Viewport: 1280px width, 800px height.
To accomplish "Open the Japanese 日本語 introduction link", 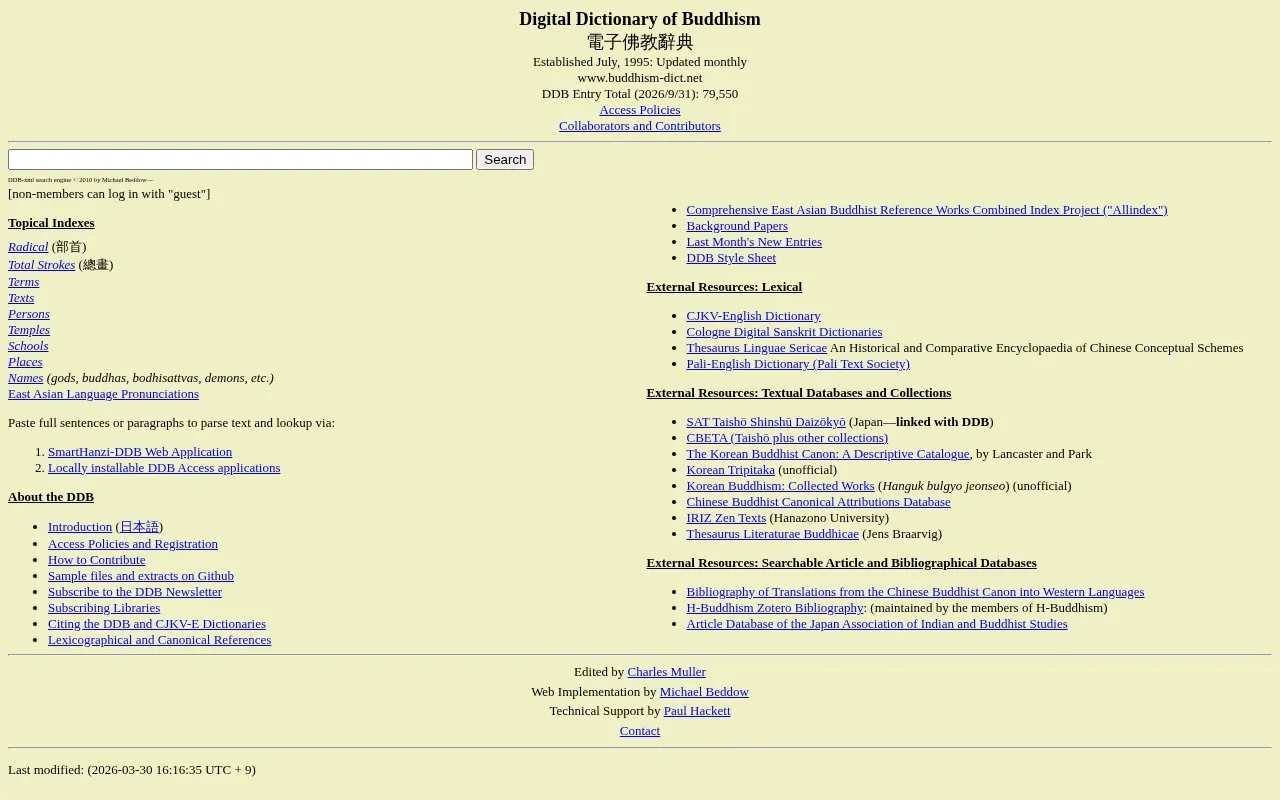I will click(x=139, y=527).
